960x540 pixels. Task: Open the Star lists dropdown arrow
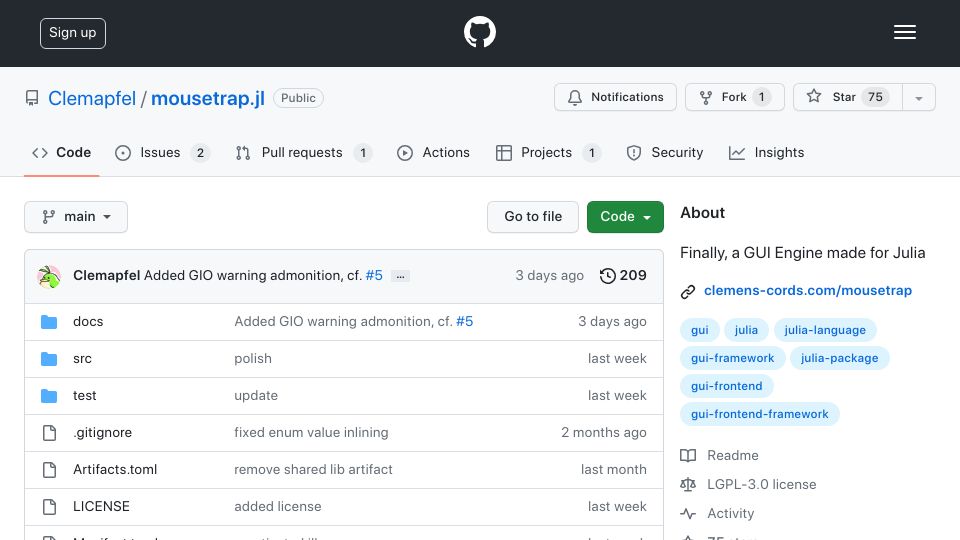918,97
